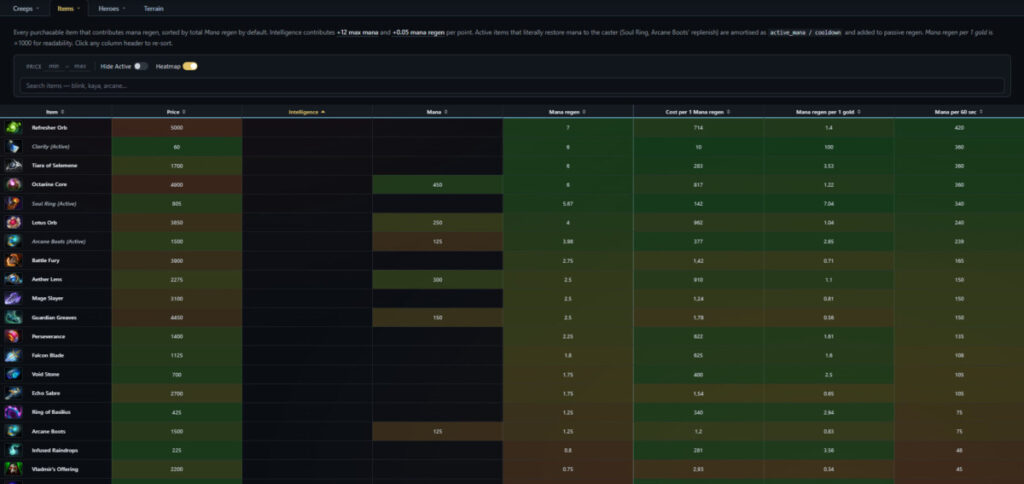Viewport: 1024px width, 484px height.
Task: Click the Falcon Blade item icon
Action: pyautogui.click(x=13, y=355)
